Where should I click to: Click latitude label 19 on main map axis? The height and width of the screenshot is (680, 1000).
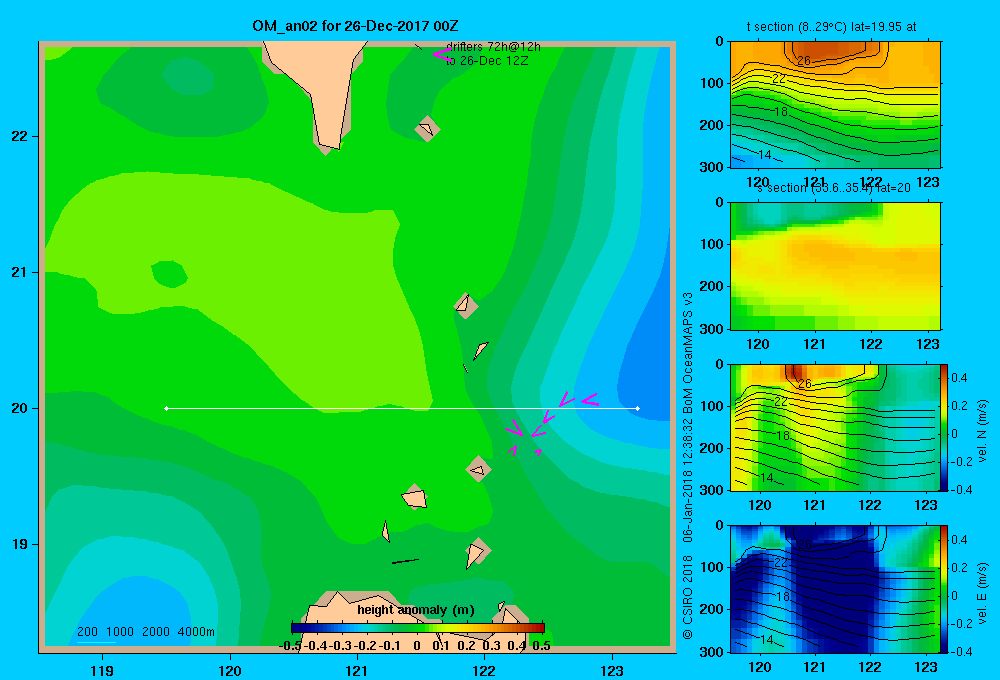[19, 544]
